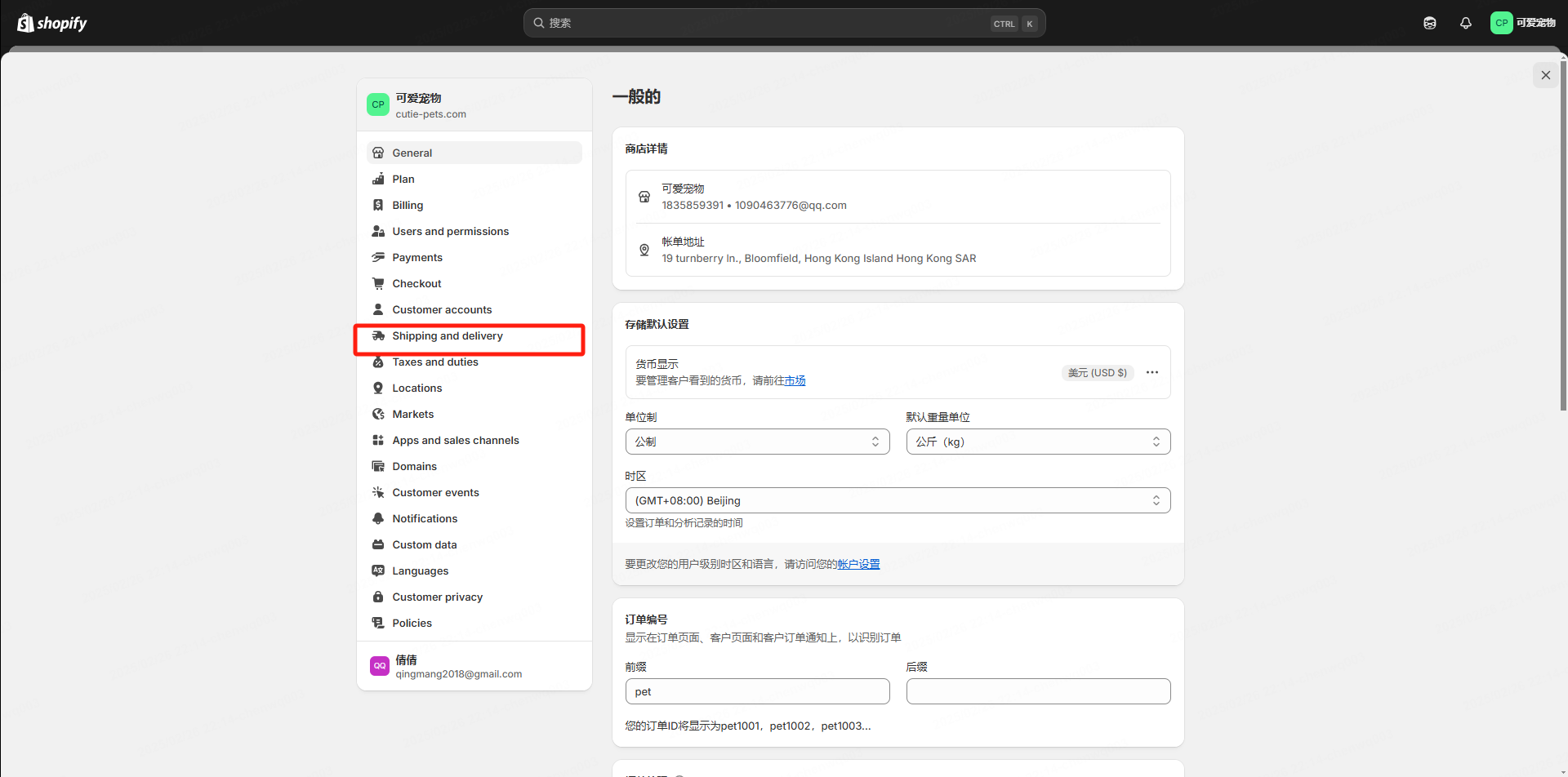Click the Customer privacy lock icon
This screenshot has width=1568, height=777.
tap(378, 597)
